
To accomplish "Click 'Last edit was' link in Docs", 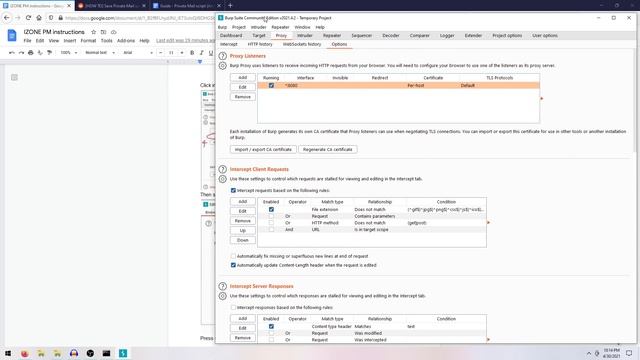I will tap(185, 41).
